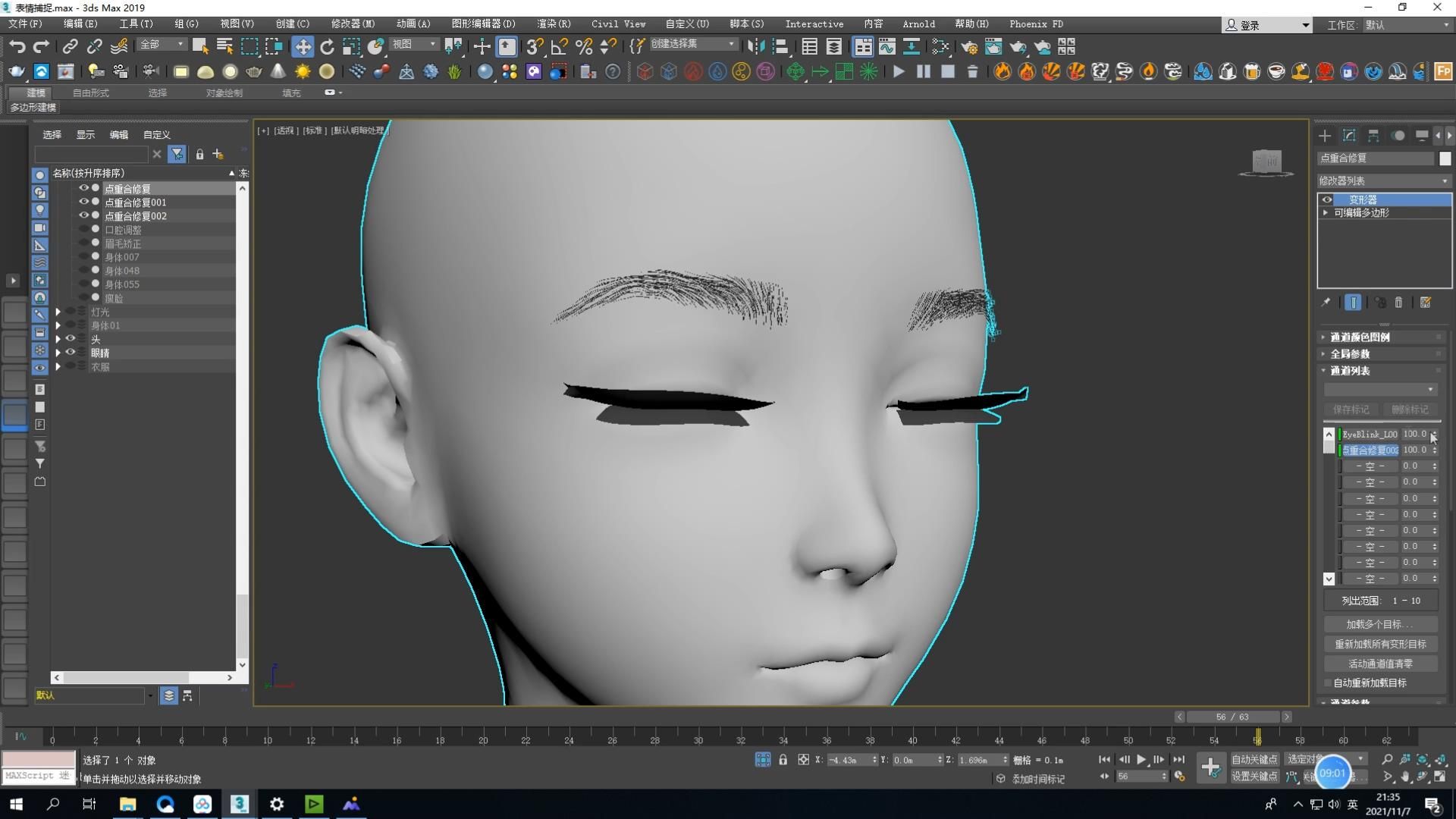The width and height of the screenshot is (1456, 819).
Task: Expand the 全局参数 rollout
Action: 1382,354
